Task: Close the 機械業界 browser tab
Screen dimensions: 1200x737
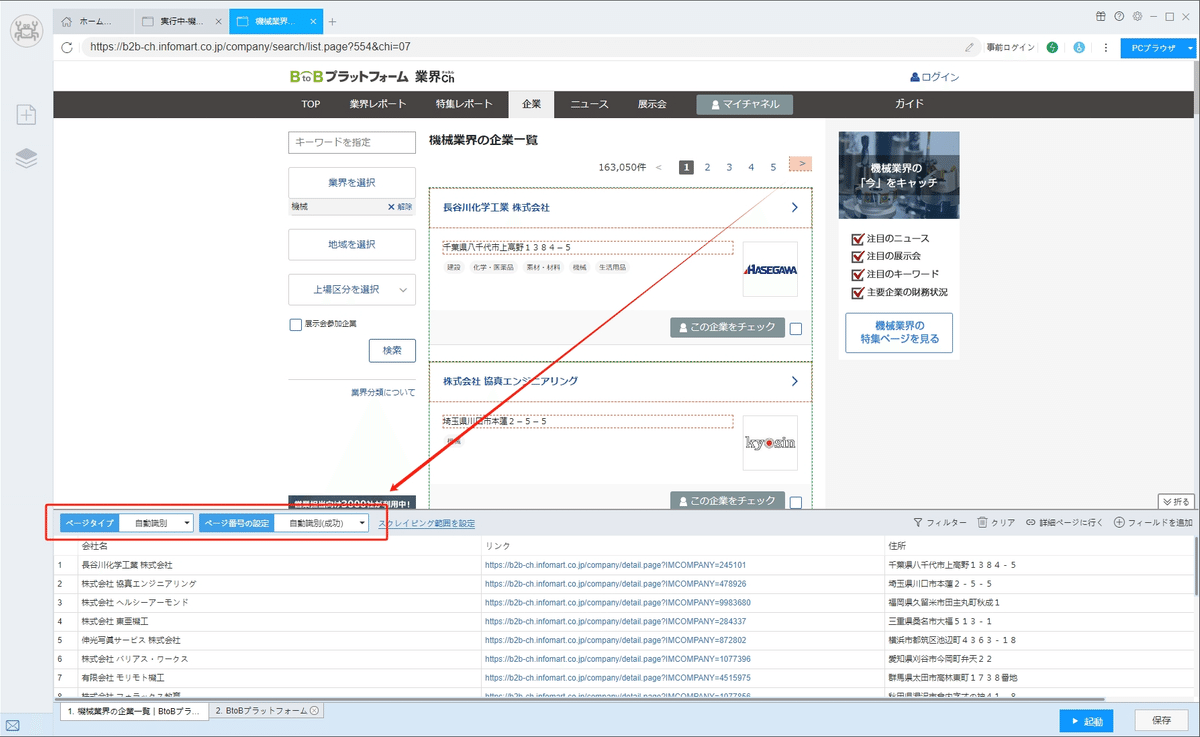Action: tap(314, 21)
